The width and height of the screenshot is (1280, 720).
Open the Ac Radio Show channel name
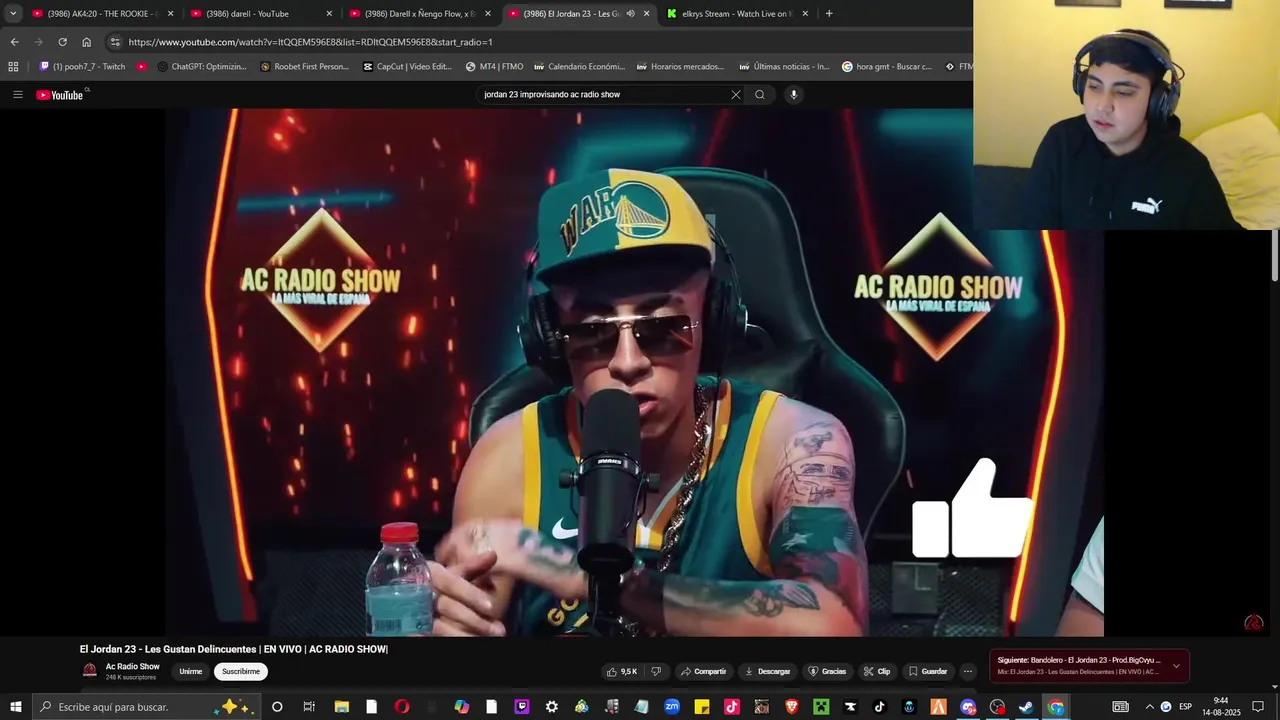(133, 667)
